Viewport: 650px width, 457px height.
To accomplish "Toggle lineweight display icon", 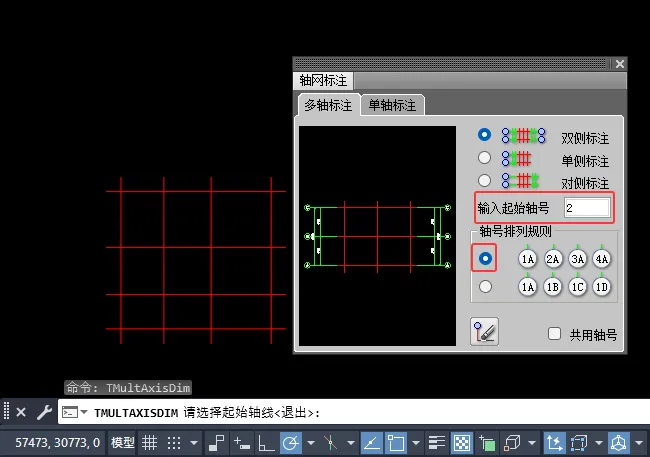I will pos(437,443).
